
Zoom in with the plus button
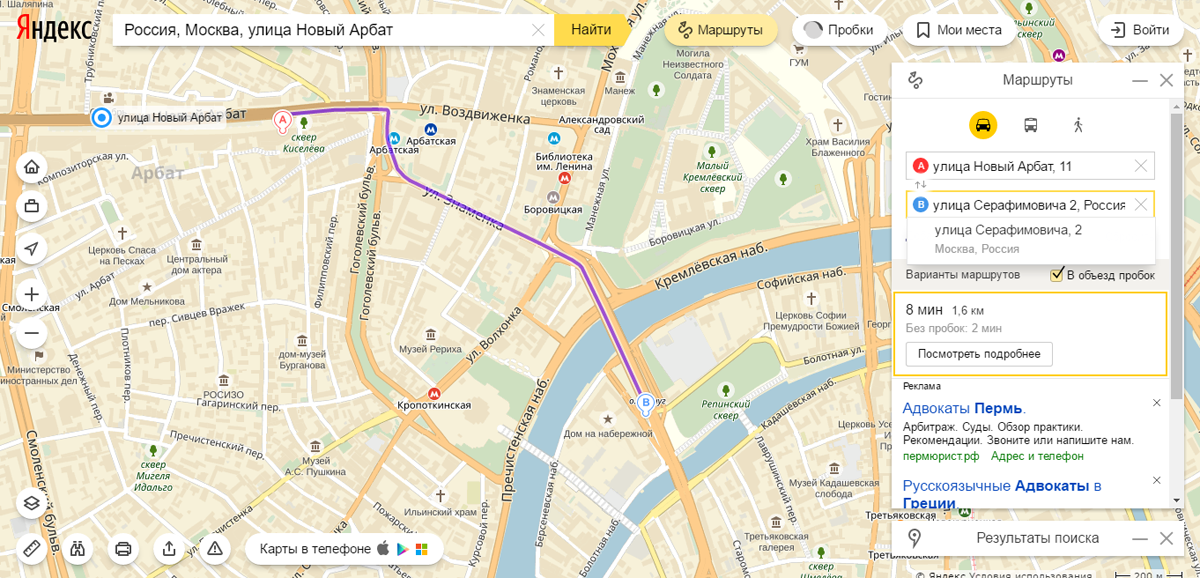click(32, 295)
